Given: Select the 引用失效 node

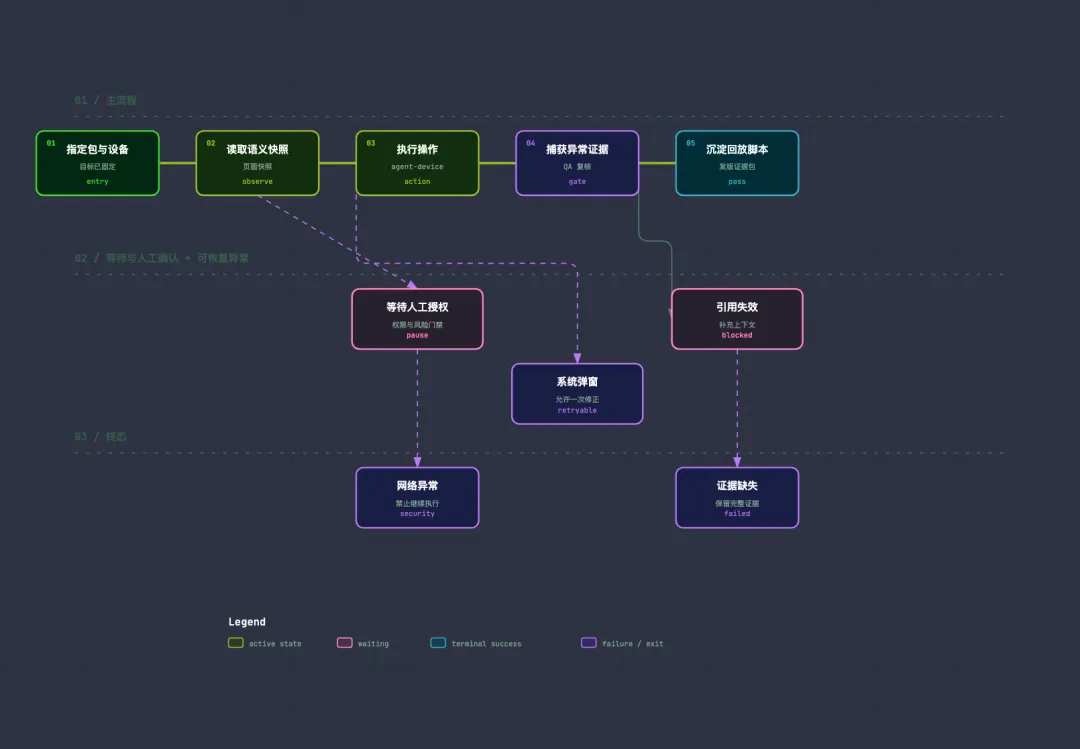Looking at the screenshot, I should pyautogui.click(x=737, y=319).
